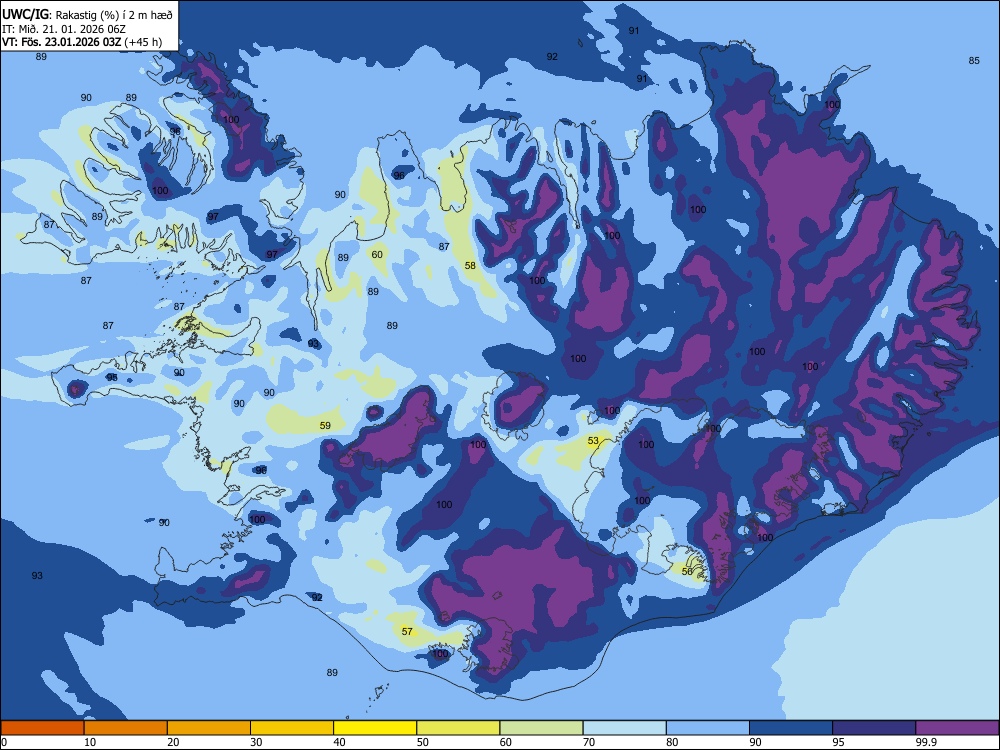Pick the light green 60–70 legend swatch
This screenshot has width=1000, height=750.
point(541,728)
